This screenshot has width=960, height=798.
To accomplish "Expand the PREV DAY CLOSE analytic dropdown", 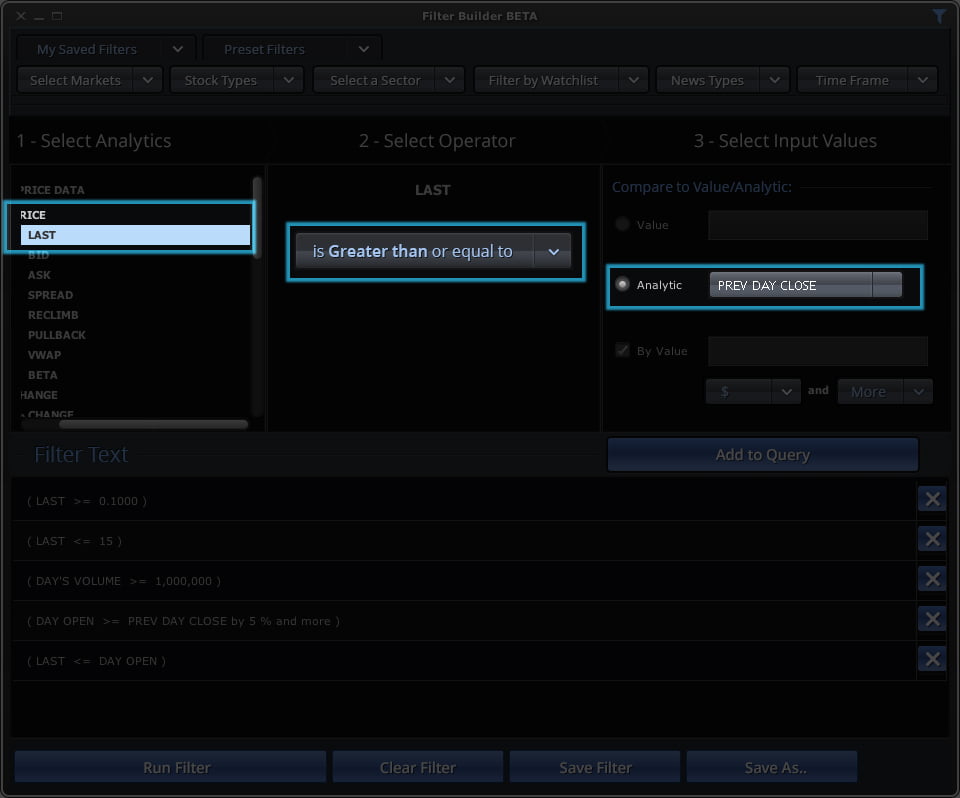I will pyautogui.click(x=886, y=285).
